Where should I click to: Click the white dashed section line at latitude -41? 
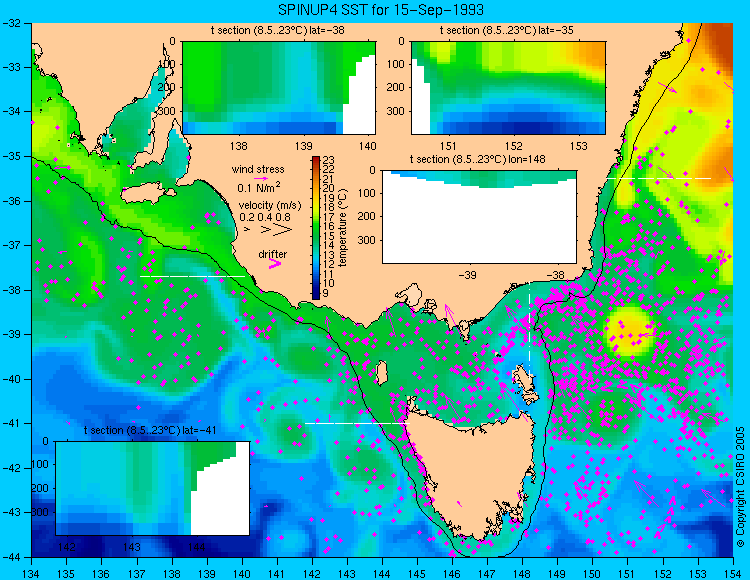click(357, 423)
